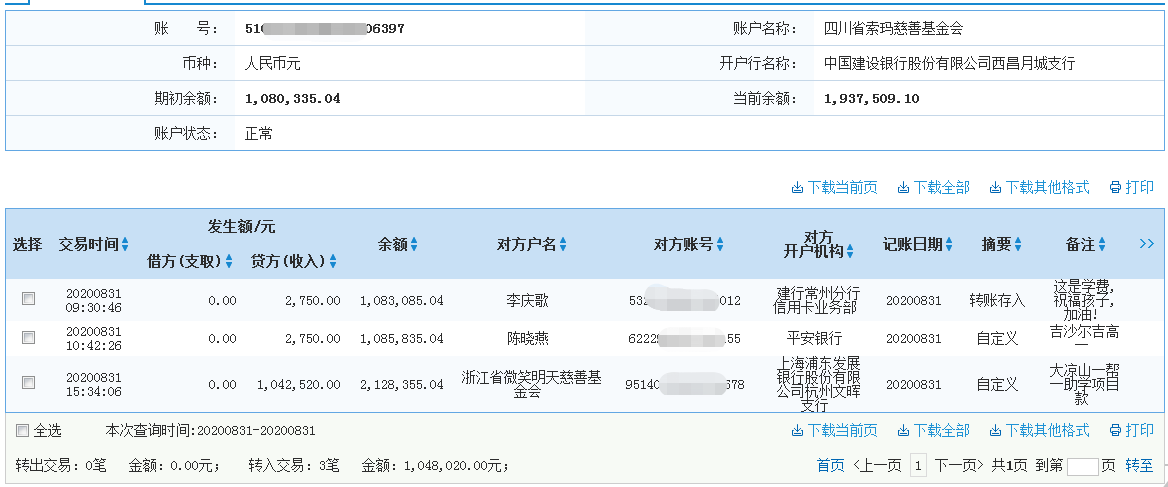Sort by 对方账号 column arrows
Viewport: 1168px width, 487px height.
point(720,245)
